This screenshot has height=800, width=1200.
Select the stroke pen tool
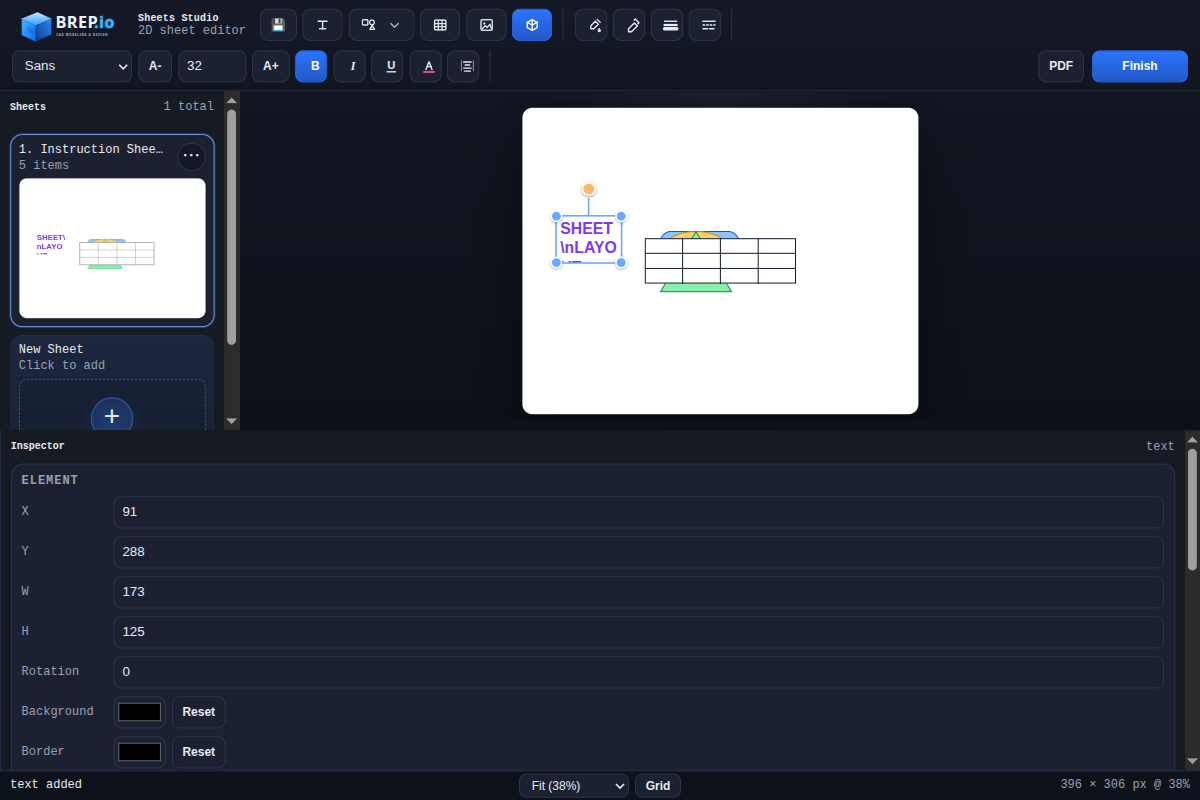click(629, 25)
